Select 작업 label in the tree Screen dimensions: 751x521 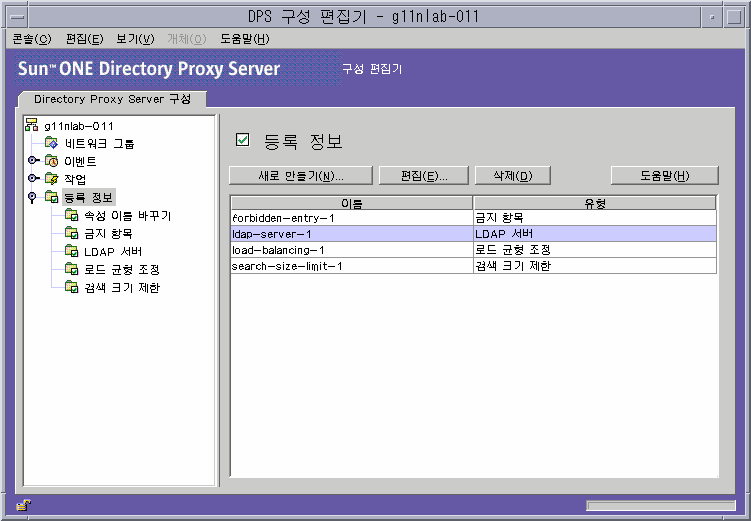click(75, 179)
